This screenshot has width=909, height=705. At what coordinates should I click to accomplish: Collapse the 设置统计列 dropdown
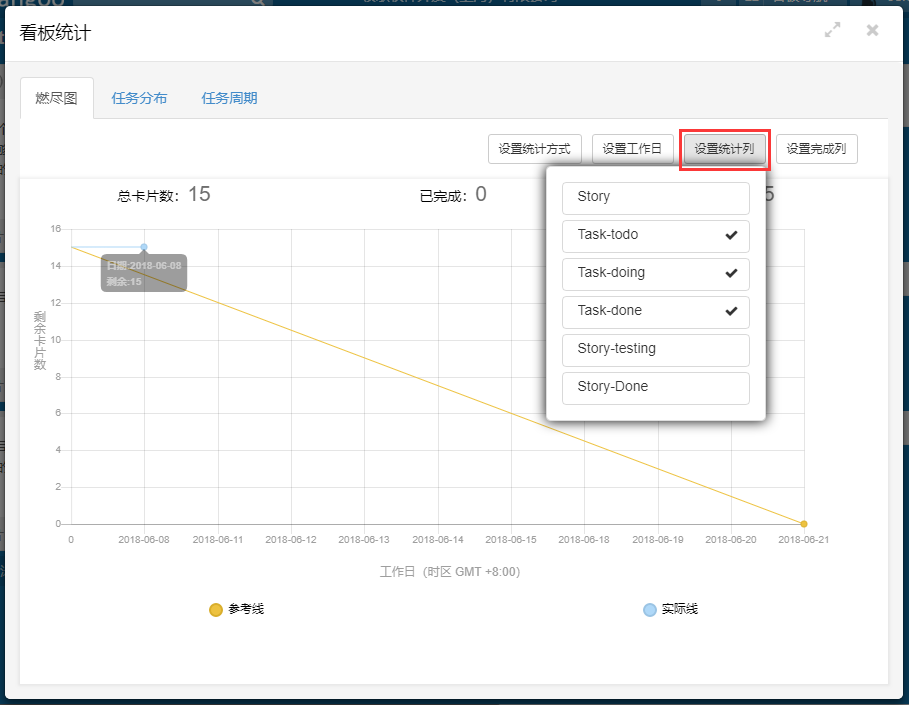coord(724,149)
